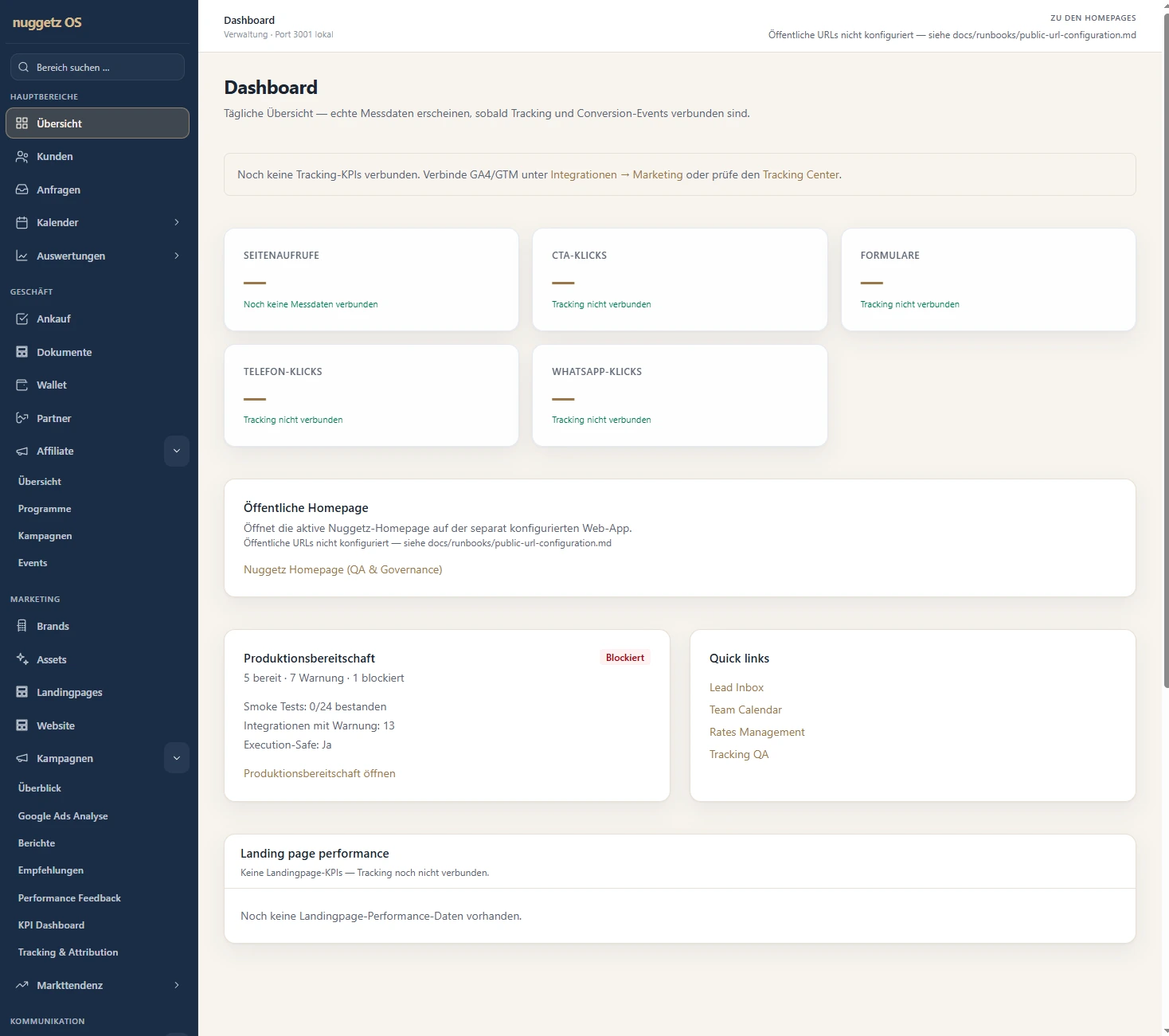This screenshot has height=1036, width=1169.
Task: Click the Partner handshake icon
Action: click(x=22, y=418)
